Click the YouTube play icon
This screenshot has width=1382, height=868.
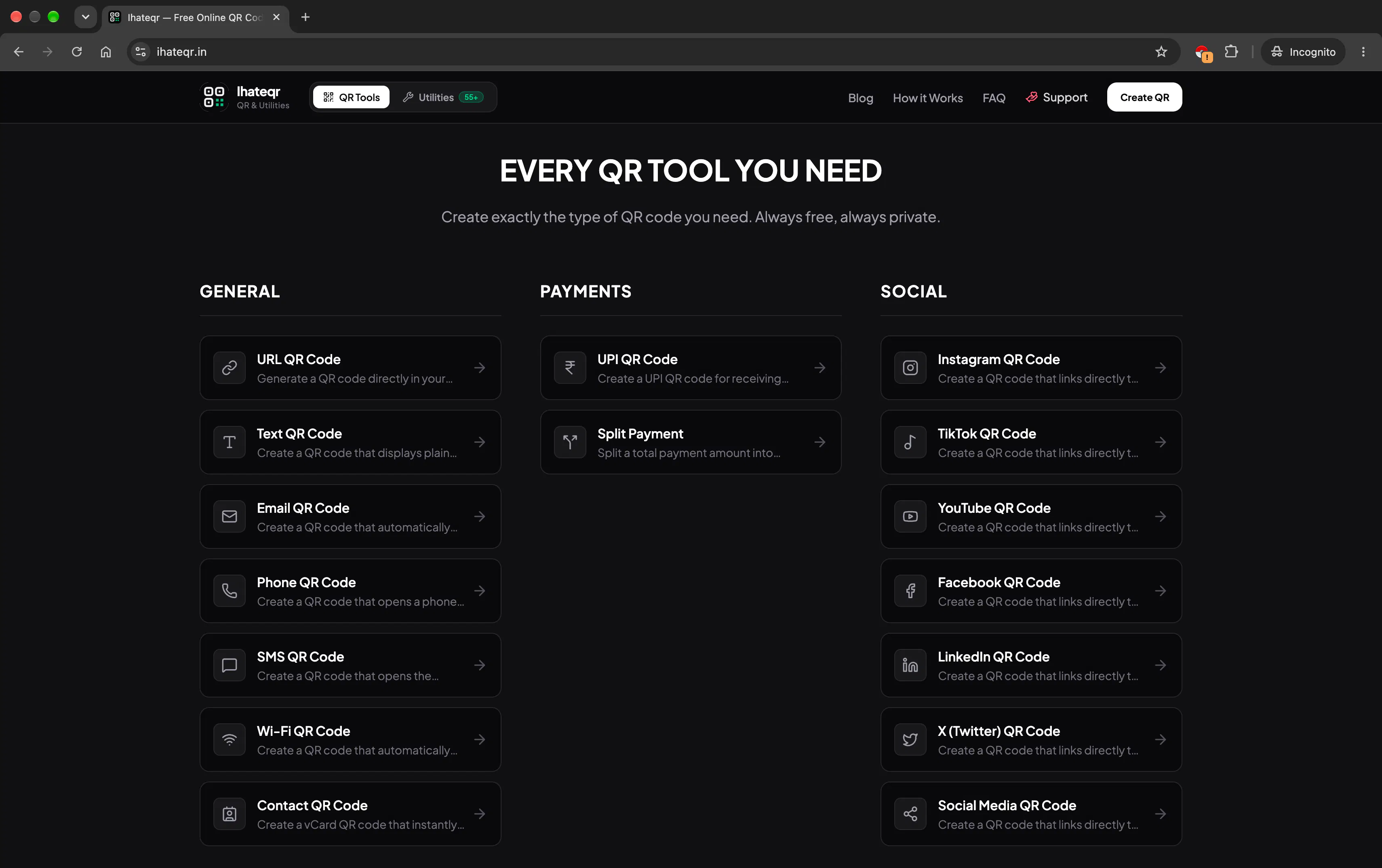tap(910, 517)
